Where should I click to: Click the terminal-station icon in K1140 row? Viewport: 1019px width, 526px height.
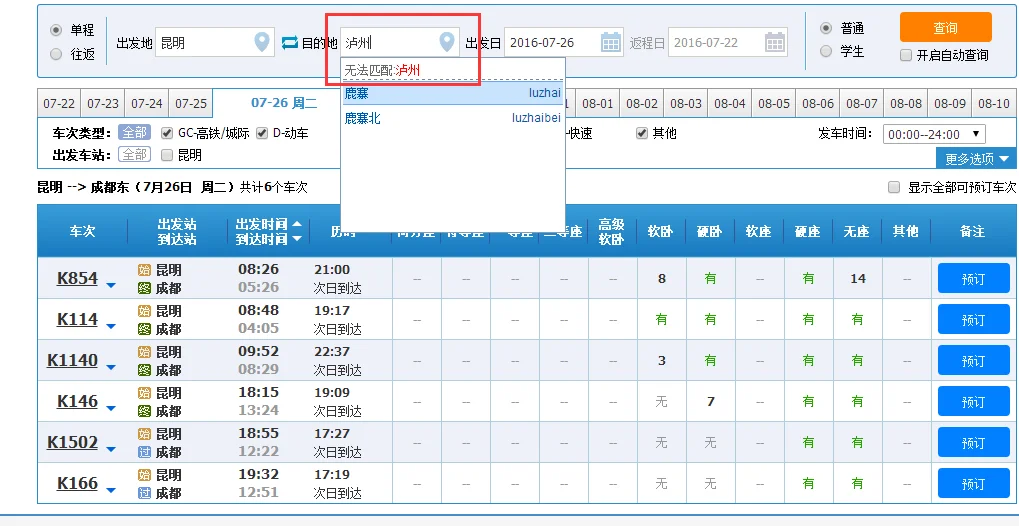[144, 370]
